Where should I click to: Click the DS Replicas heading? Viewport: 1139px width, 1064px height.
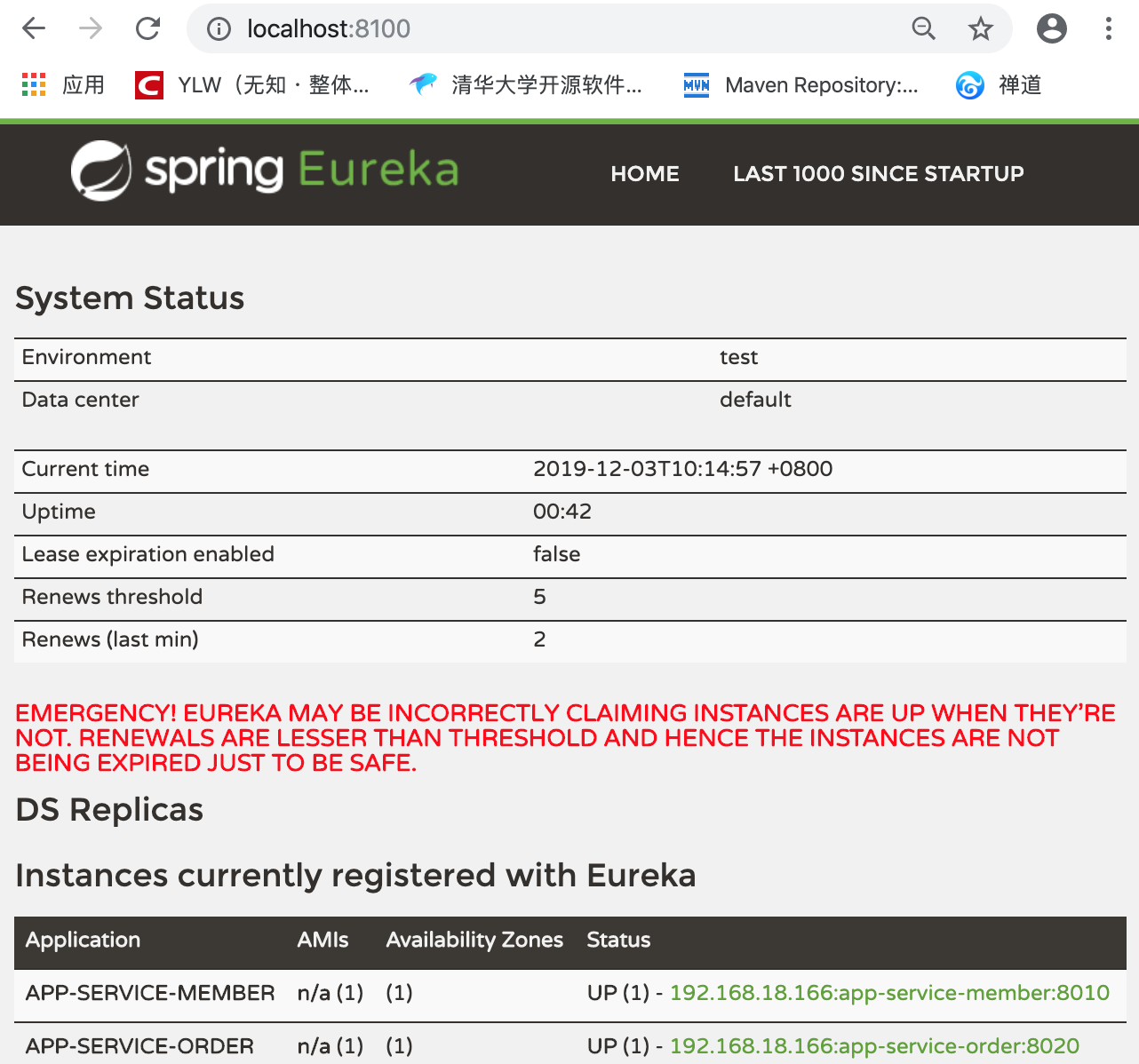109,810
